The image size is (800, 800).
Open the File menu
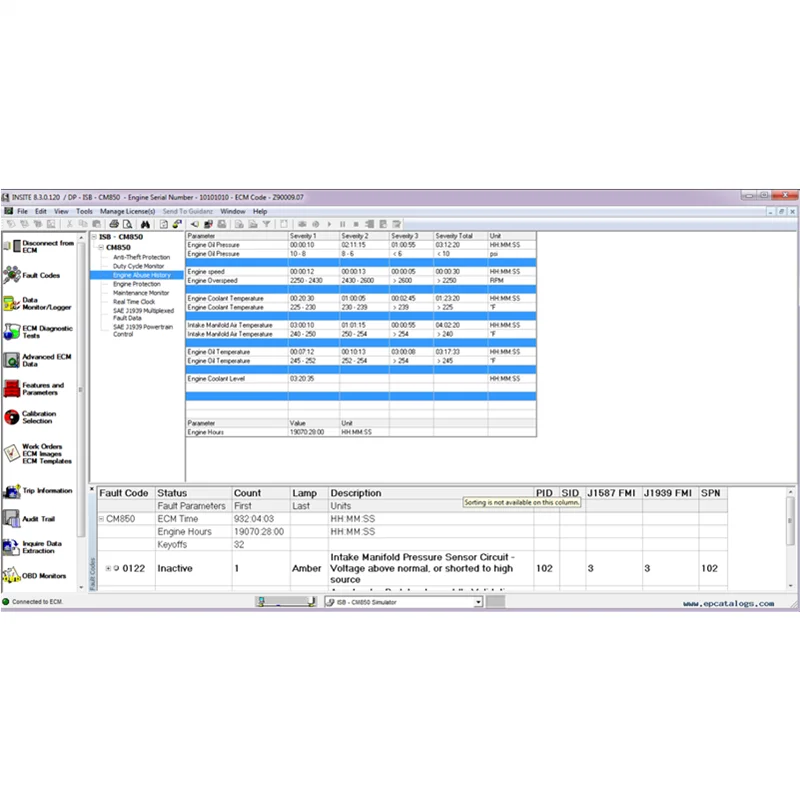point(22,211)
